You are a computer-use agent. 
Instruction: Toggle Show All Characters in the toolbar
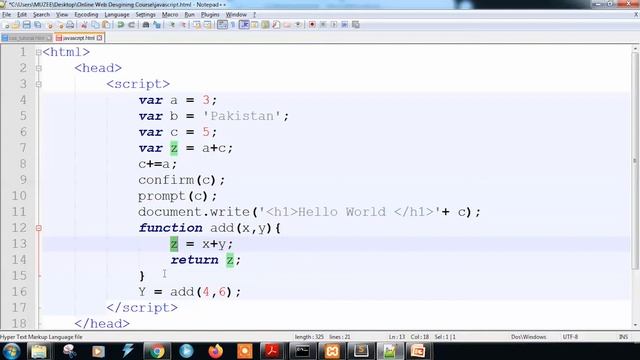[x=233, y=25]
